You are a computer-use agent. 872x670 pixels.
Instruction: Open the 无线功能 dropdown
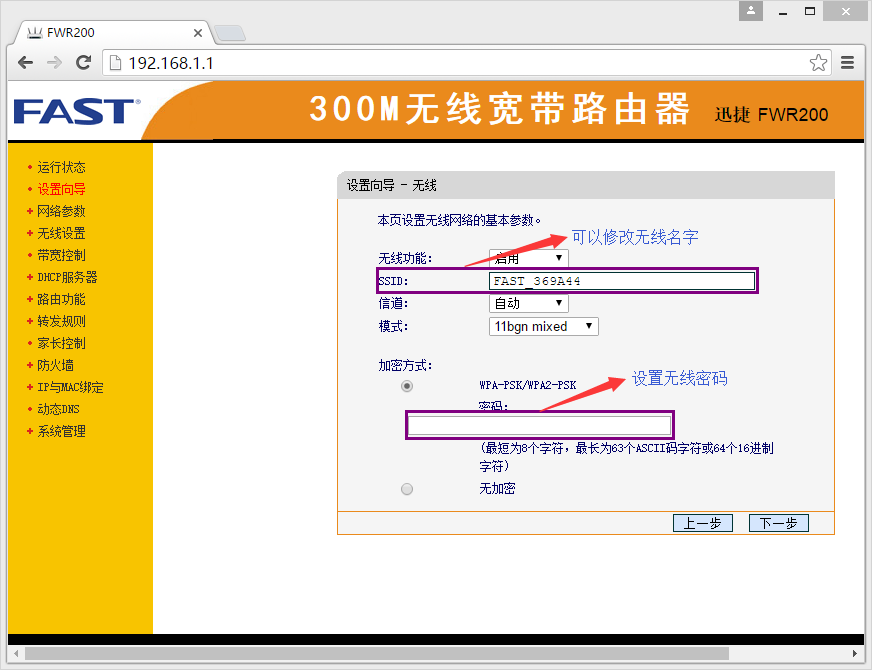(x=528, y=258)
